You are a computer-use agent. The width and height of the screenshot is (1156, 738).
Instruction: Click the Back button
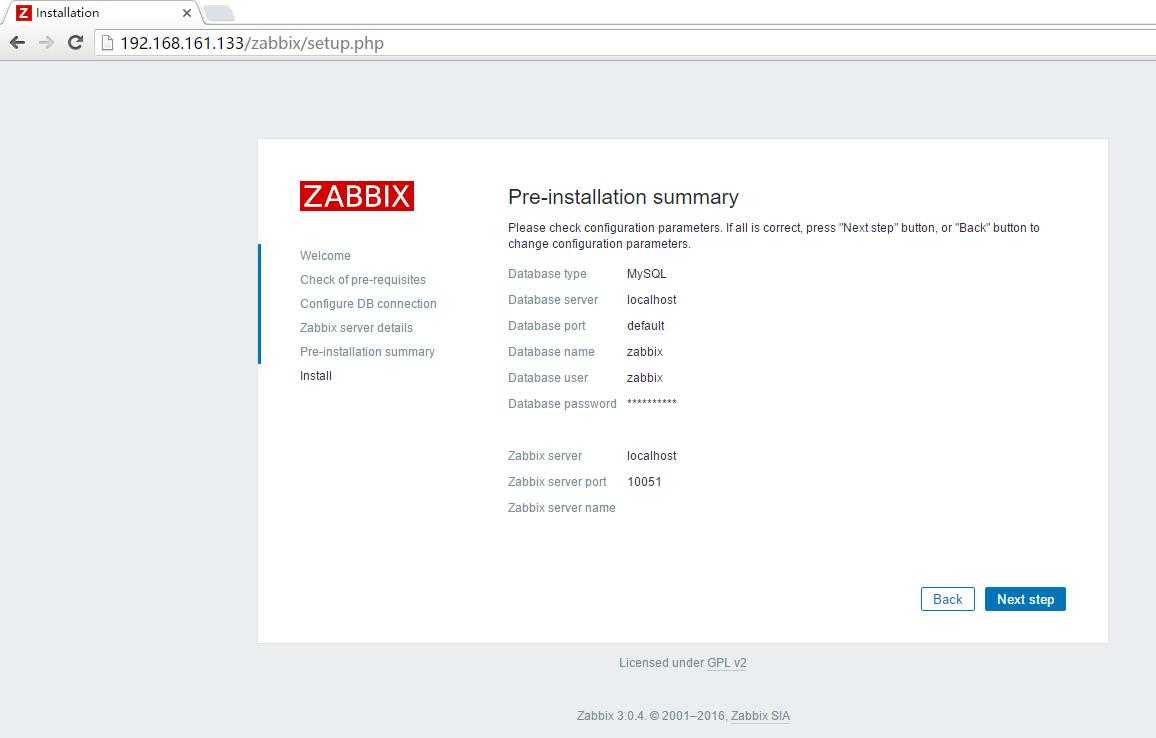(x=947, y=599)
